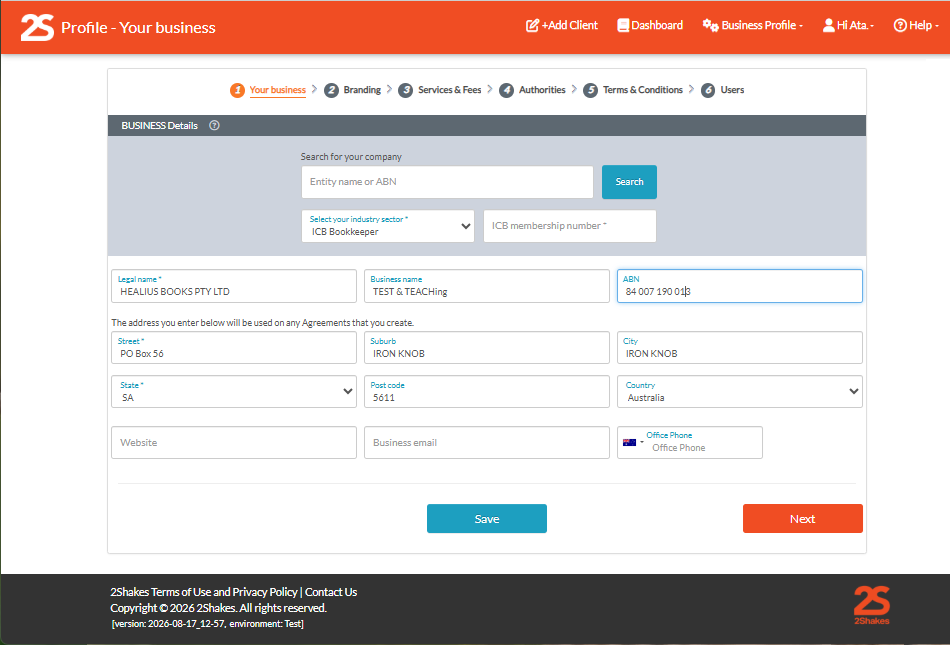Image resolution: width=950 pixels, height=645 pixels.
Task: Click step 3 circle icon for Services
Action: pos(406,90)
